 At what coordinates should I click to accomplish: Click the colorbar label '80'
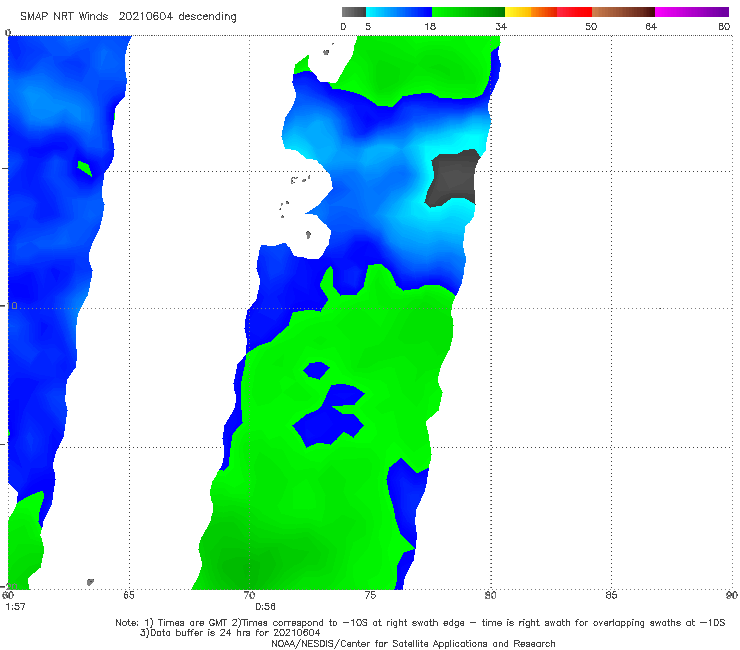724,27
